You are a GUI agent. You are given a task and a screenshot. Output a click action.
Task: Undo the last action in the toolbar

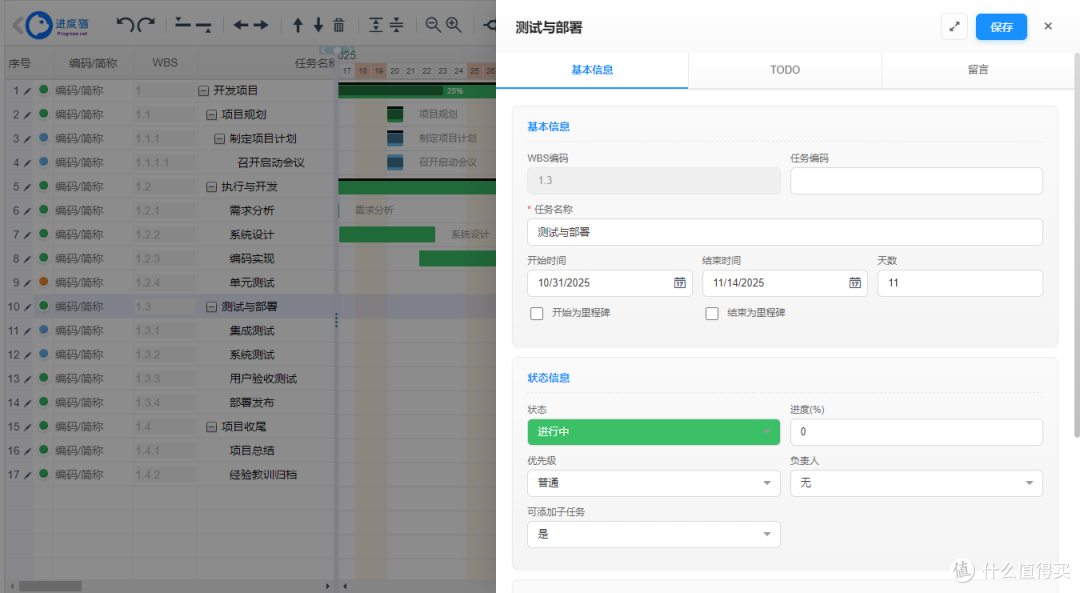point(125,25)
